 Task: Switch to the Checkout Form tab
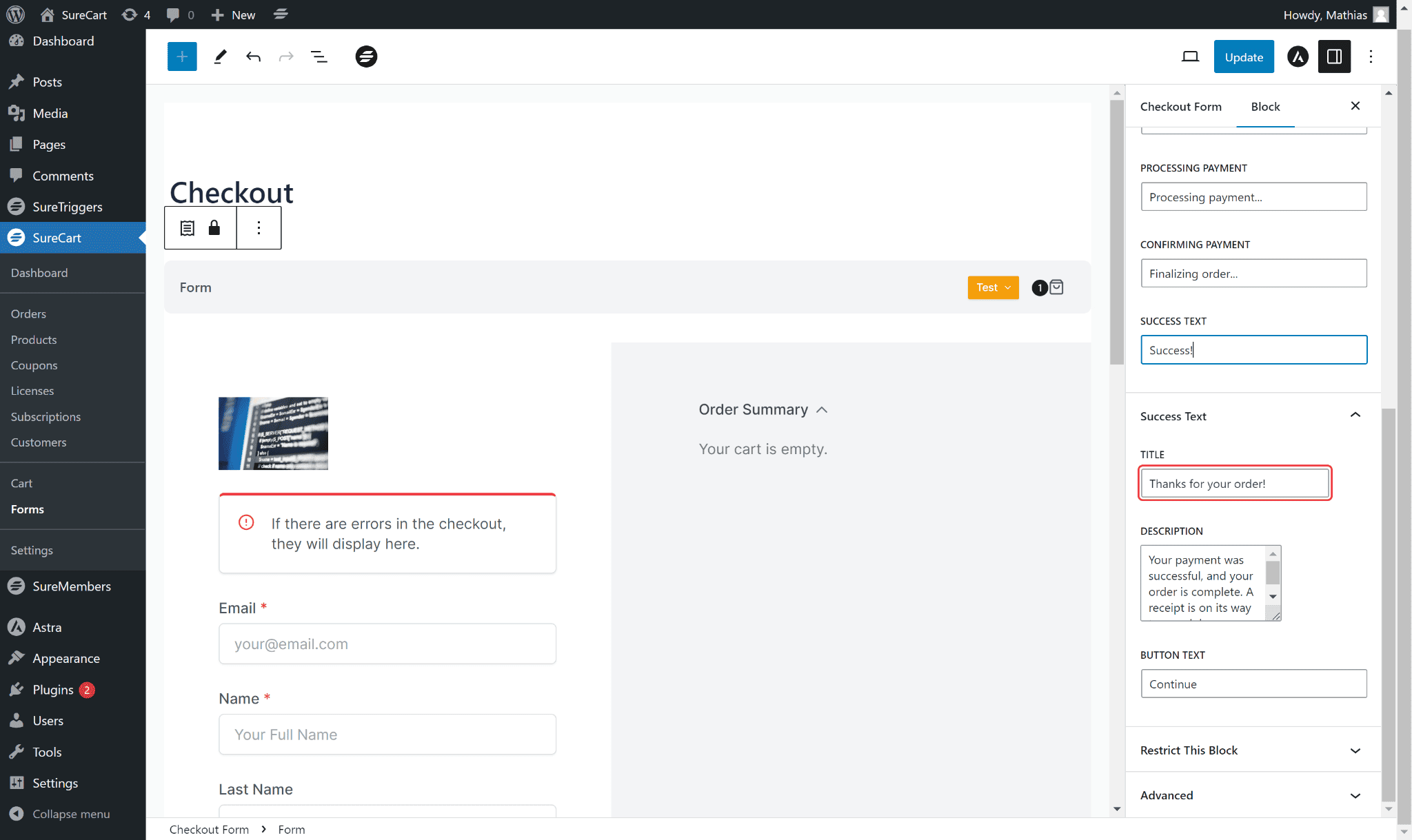(x=1180, y=107)
